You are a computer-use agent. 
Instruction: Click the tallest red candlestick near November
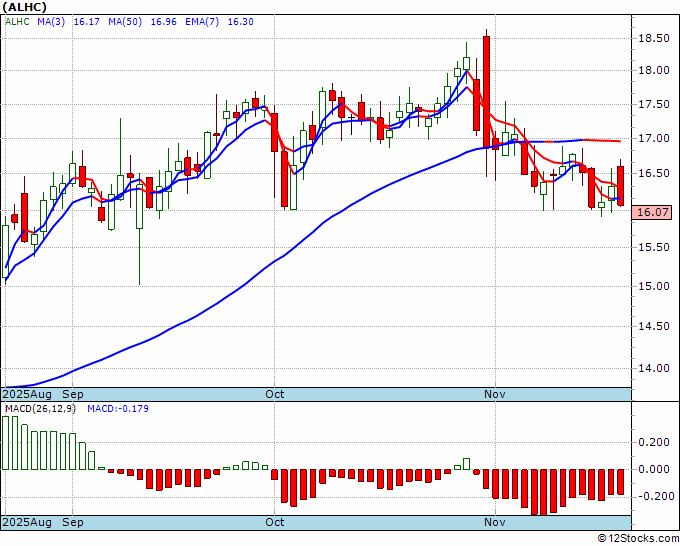pyautogui.click(x=487, y=92)
